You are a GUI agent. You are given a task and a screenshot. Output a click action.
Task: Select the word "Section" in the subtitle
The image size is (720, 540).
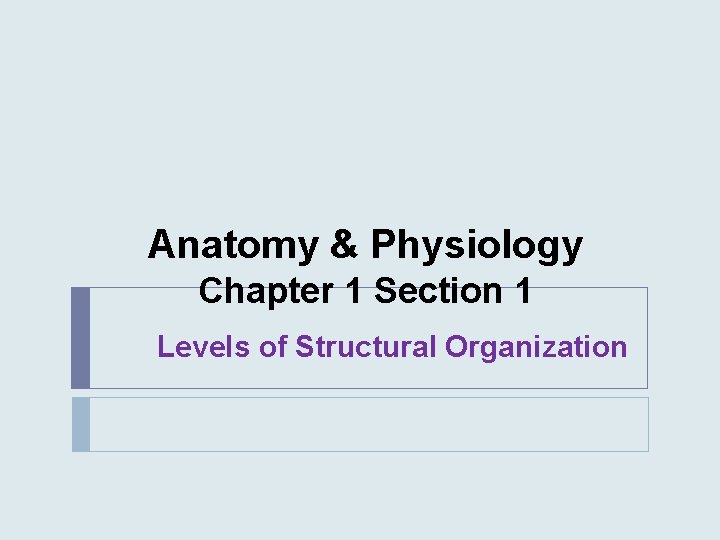439,290
